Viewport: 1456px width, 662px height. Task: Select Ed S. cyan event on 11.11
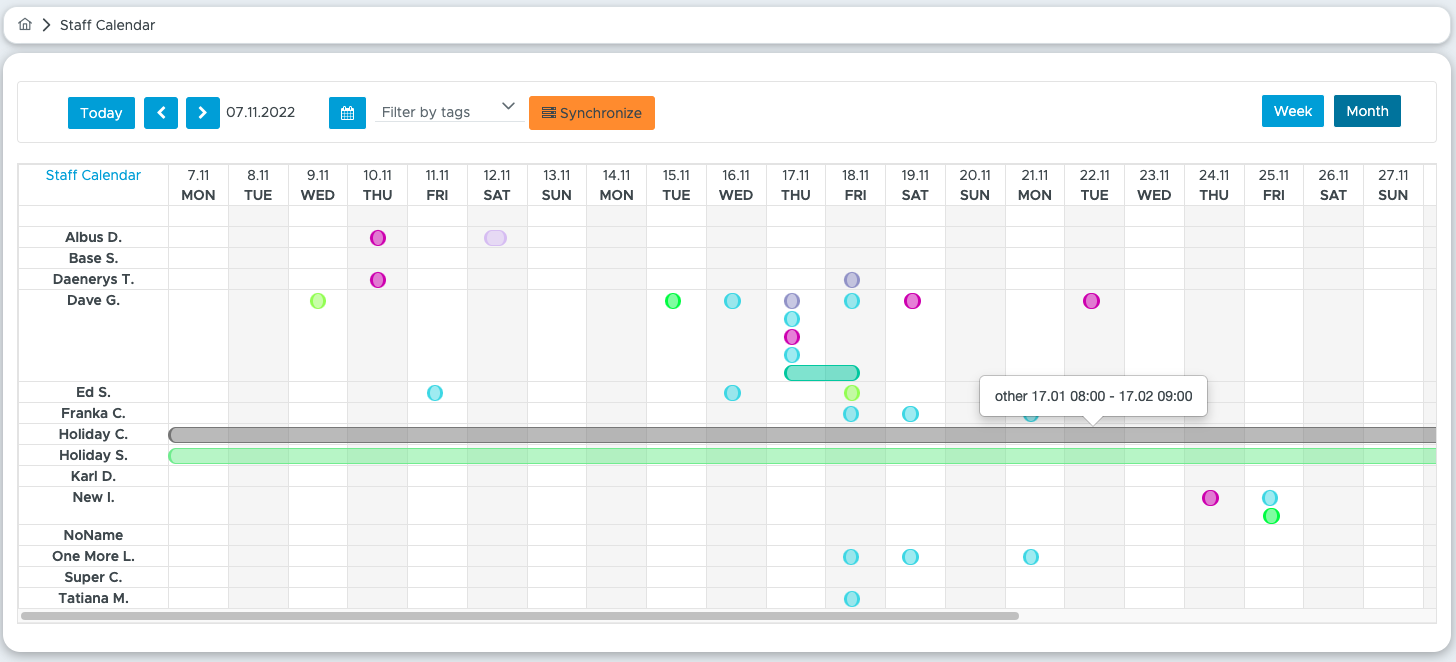click(x=435, y=393)
